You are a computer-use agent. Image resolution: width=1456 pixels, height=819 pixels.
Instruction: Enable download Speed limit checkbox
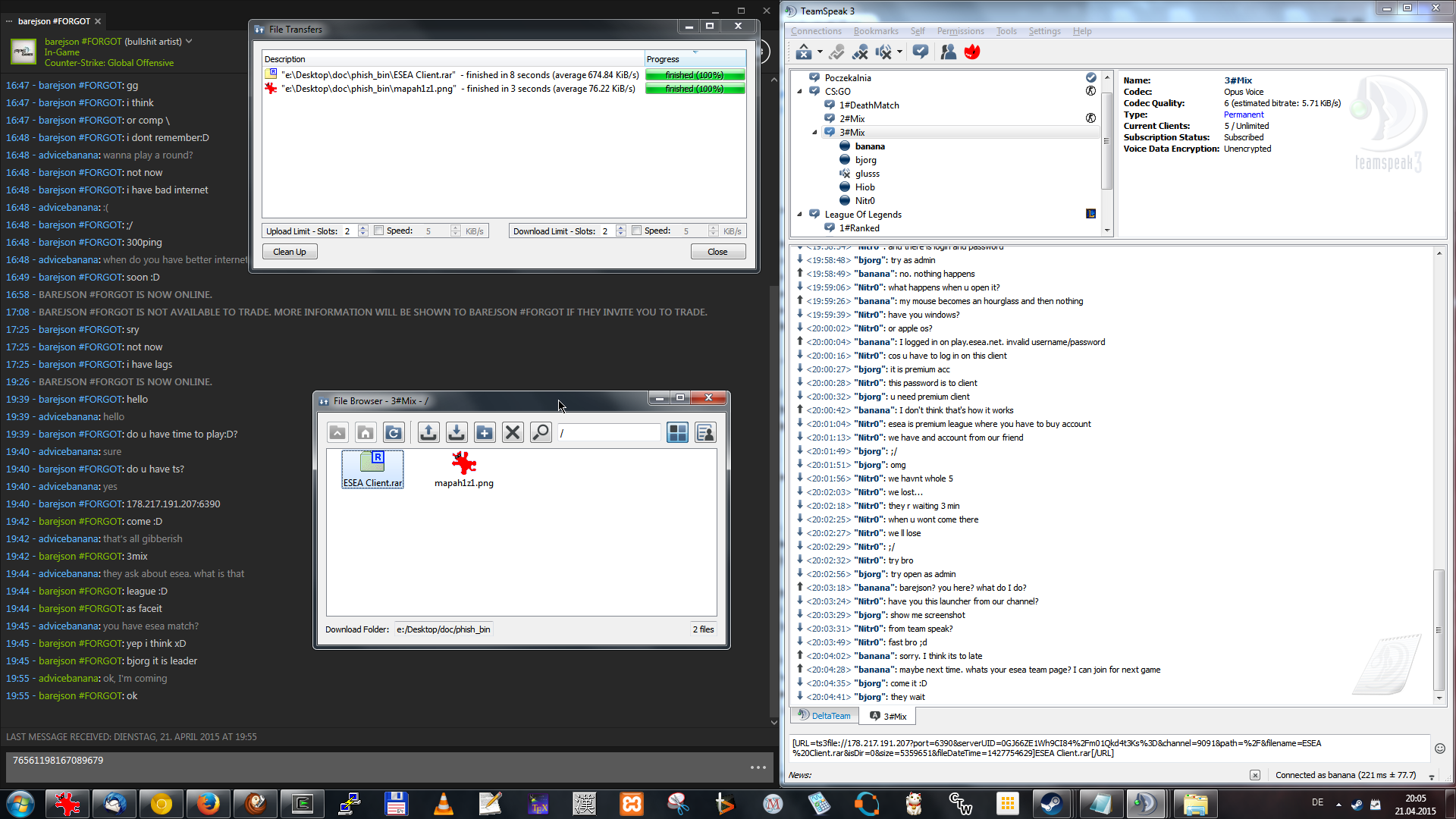pyautogui.click(x=637, y=231)
